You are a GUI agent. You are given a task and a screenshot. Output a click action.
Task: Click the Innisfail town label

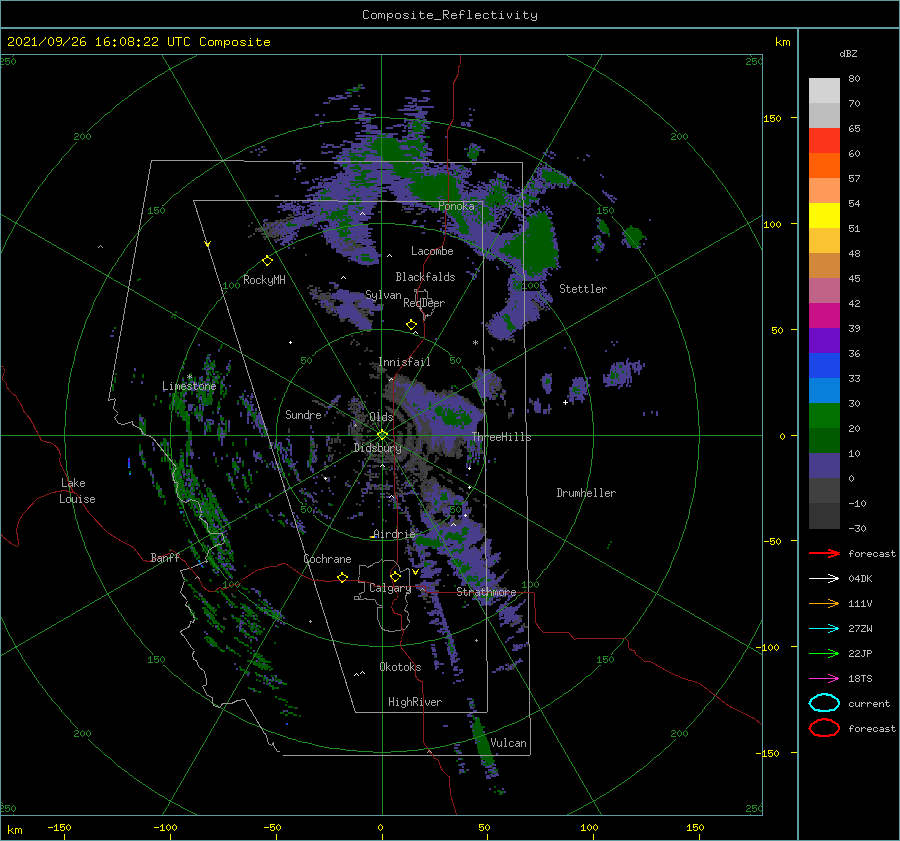tap(404, 362)
